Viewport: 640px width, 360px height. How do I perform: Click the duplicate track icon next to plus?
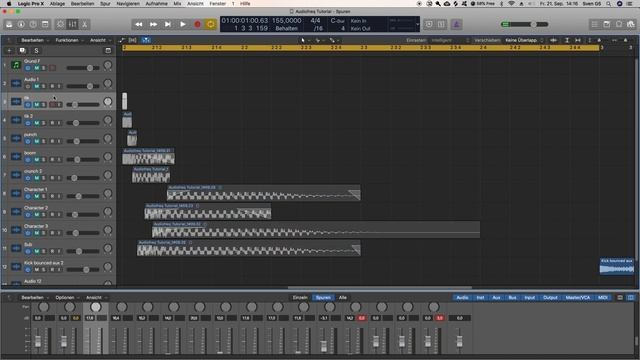(22, 51)
